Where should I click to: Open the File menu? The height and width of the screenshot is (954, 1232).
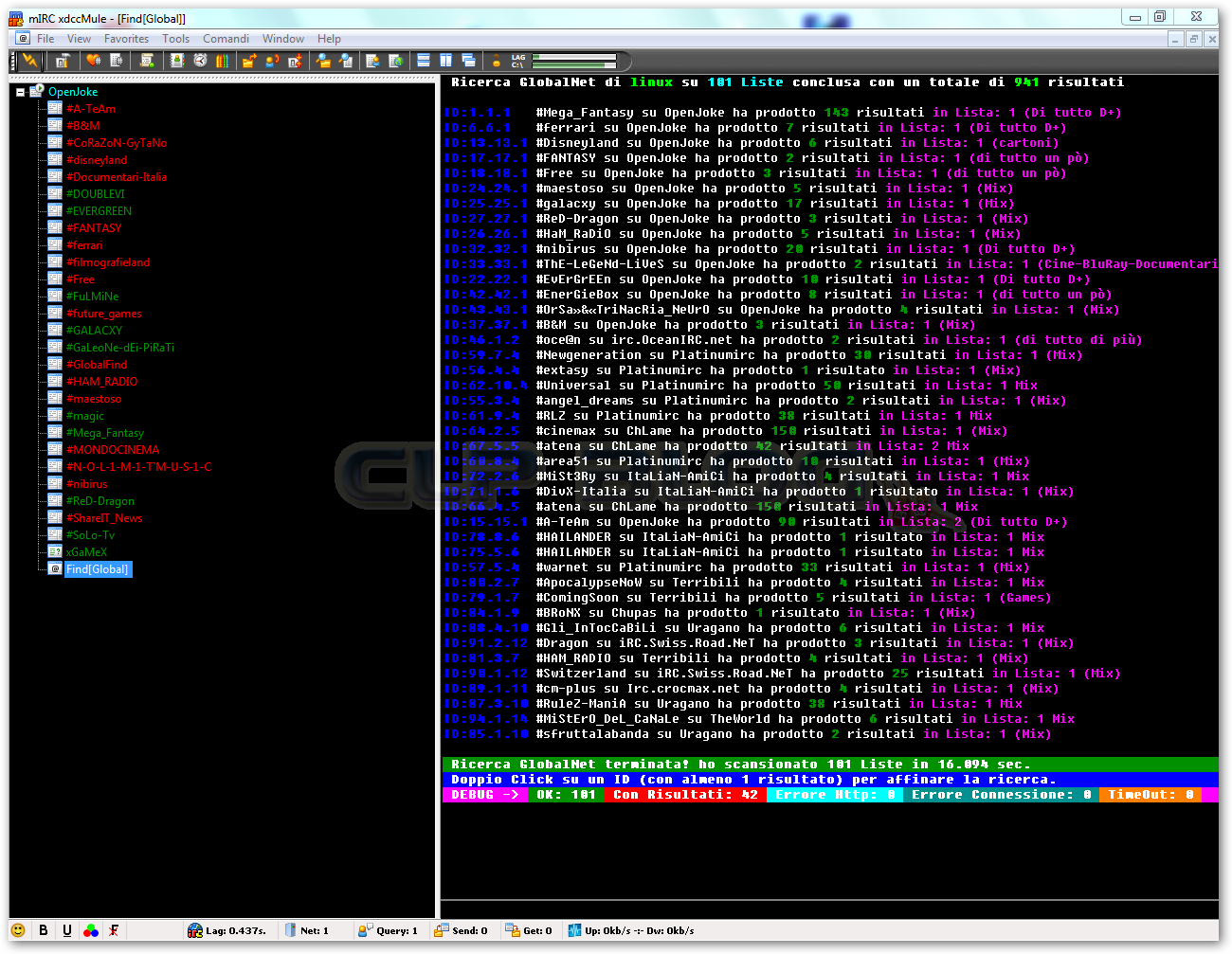point(45,39)
